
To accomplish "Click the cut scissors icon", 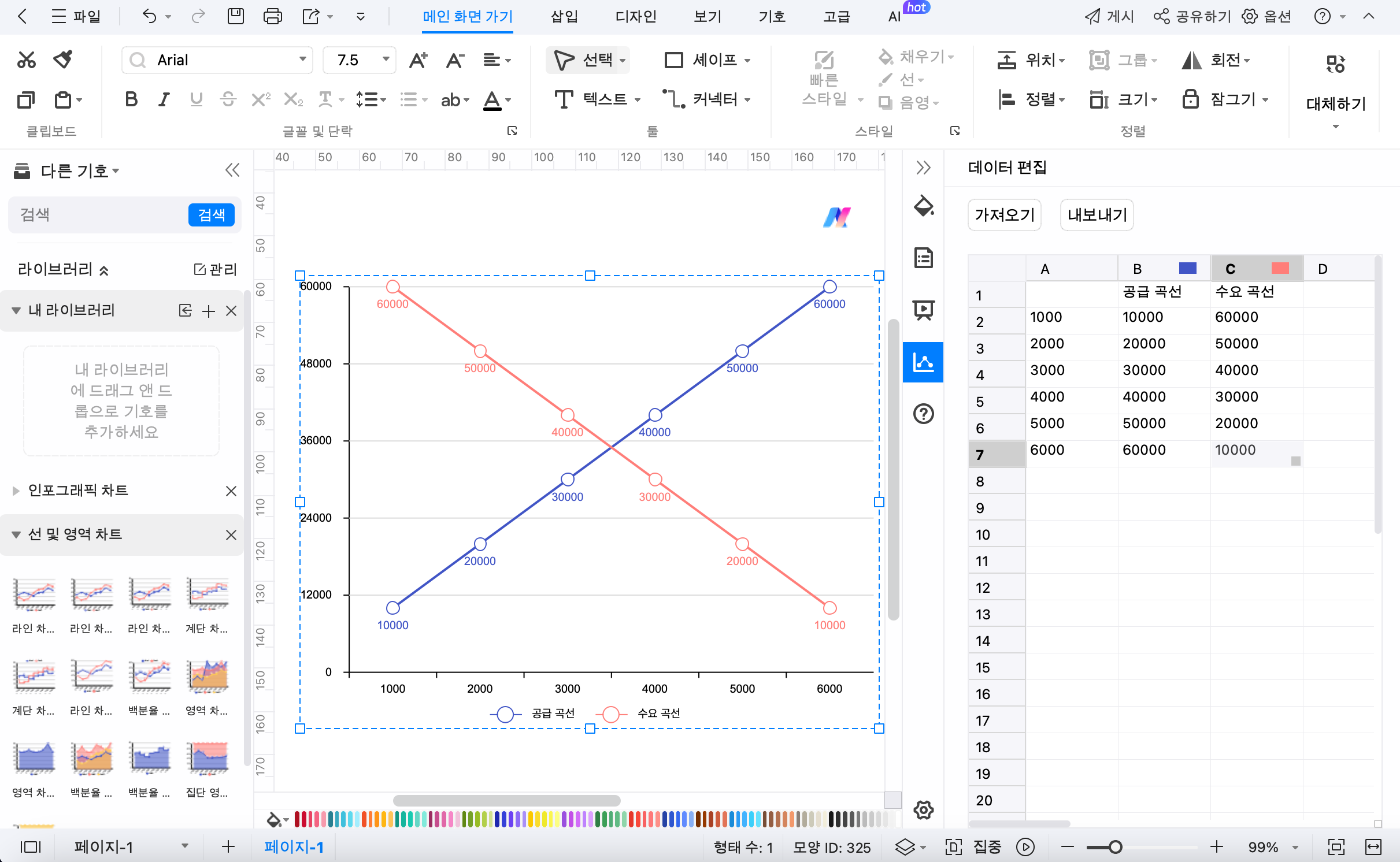I will coord(26,60).
